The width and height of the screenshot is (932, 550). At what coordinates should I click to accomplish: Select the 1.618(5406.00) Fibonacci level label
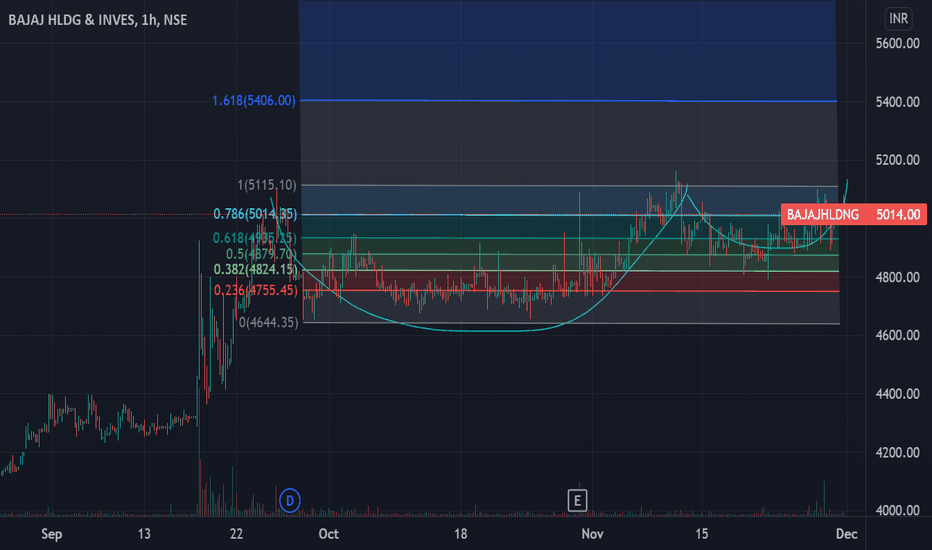click(x=254, y=100)
